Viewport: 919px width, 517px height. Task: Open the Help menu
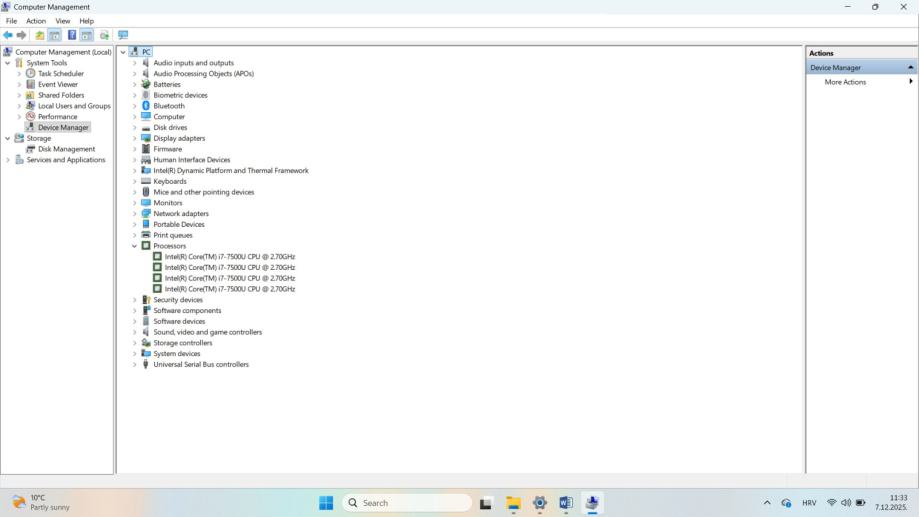86,21
